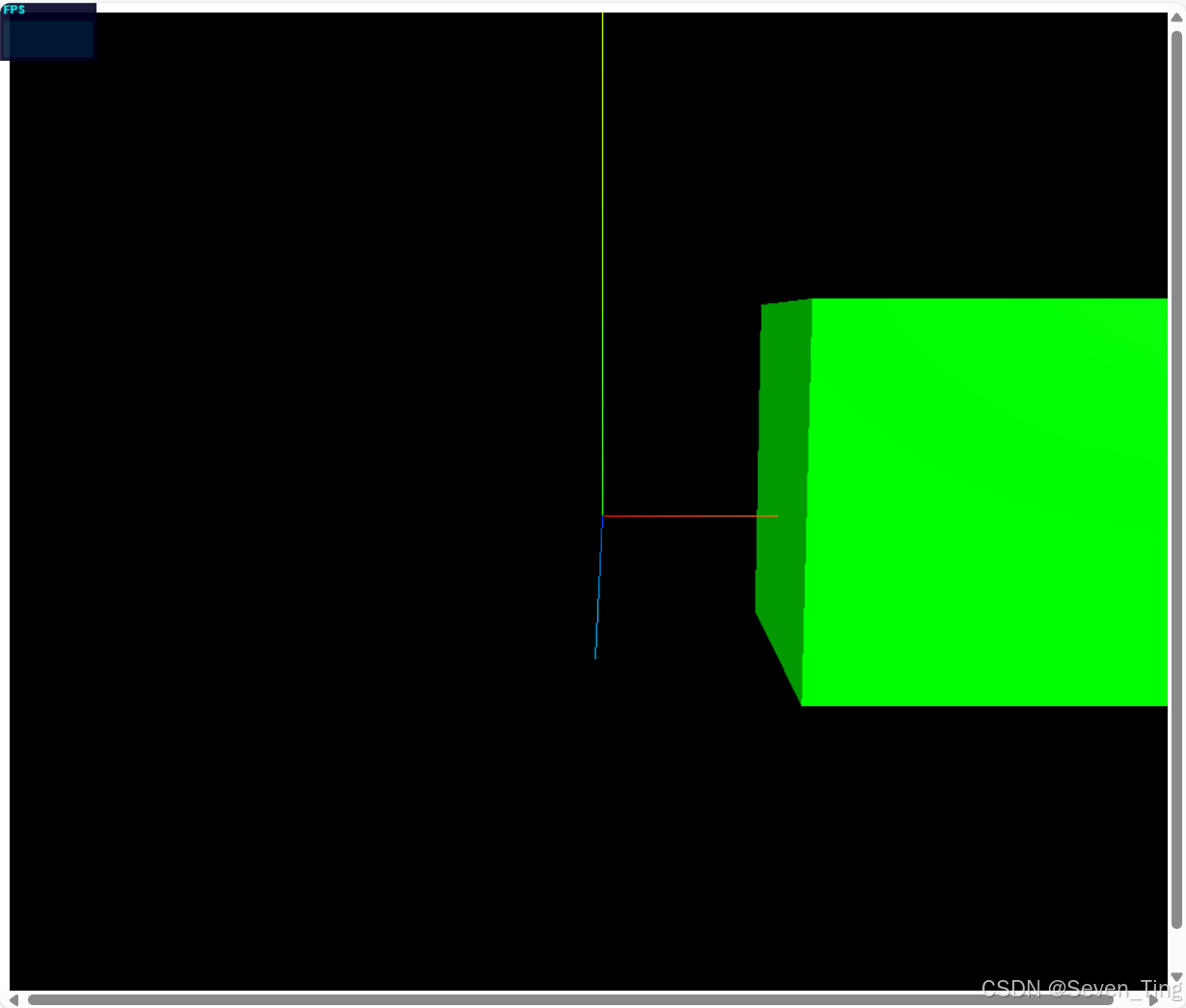
Task: Toggle the FPS stats panel
Action: tap(48, 32)
